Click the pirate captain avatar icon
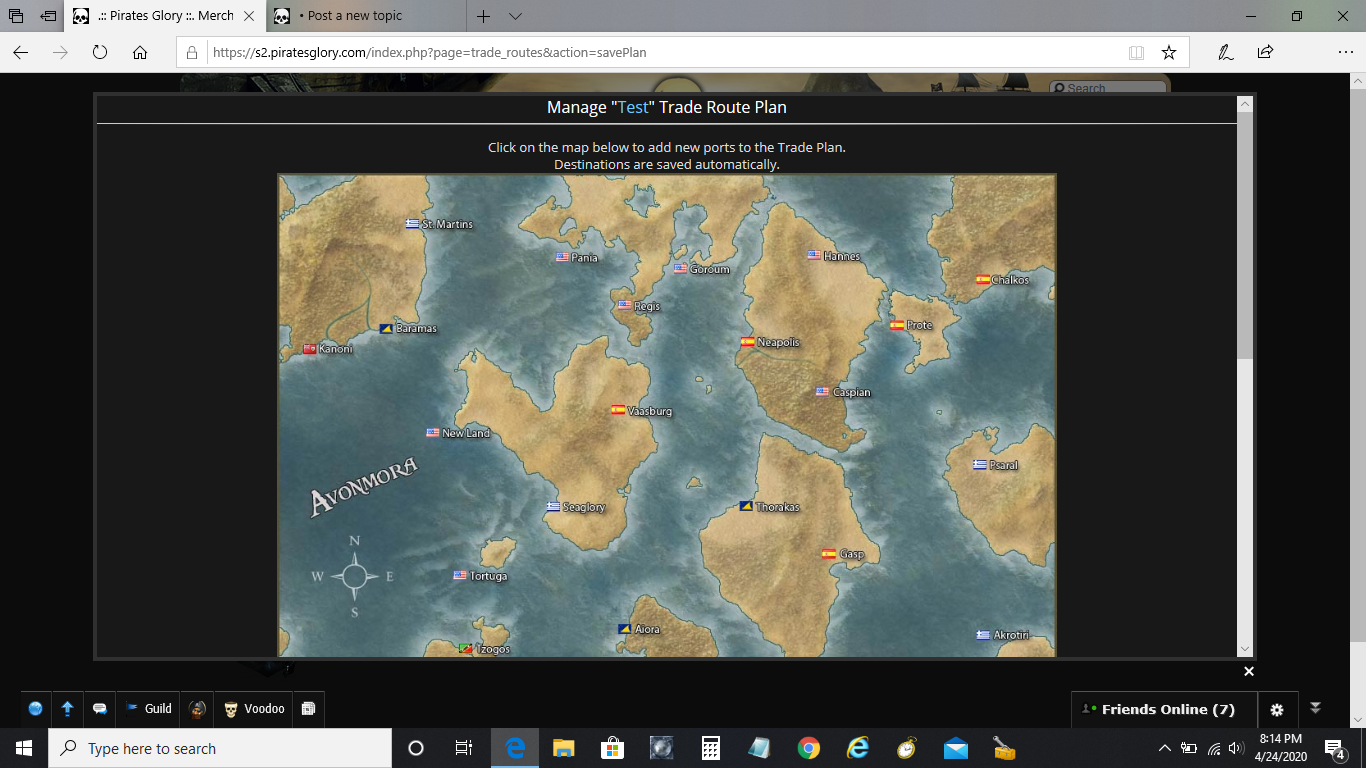The image size is (1366, 768). pyautogui.click(x=198, y=709)
